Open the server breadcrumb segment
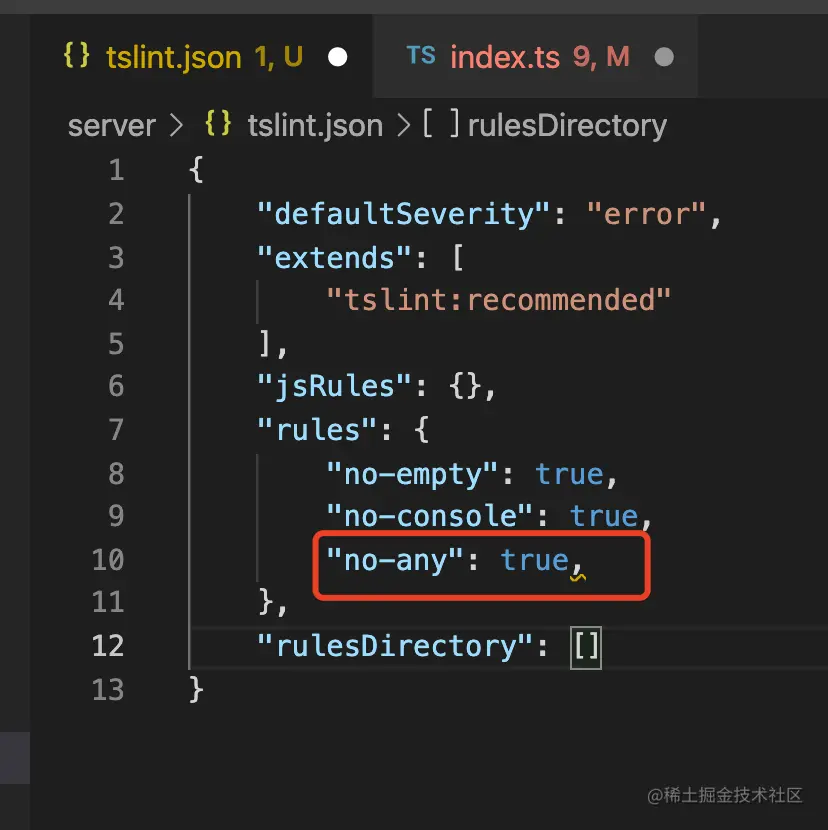Viewport: 828px width, 830px height. 112,126
